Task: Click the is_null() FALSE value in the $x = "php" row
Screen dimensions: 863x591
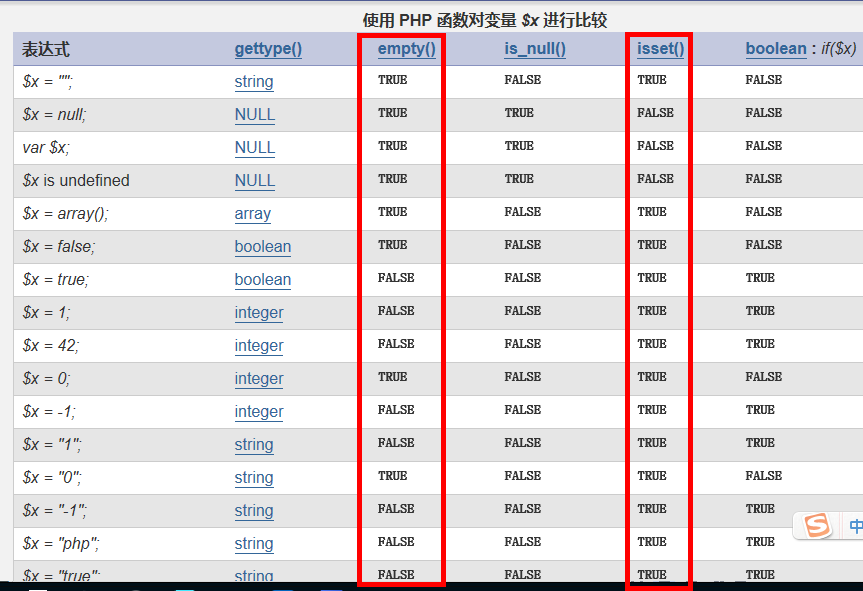Action: pyautogui.click(x=522, y=542)
